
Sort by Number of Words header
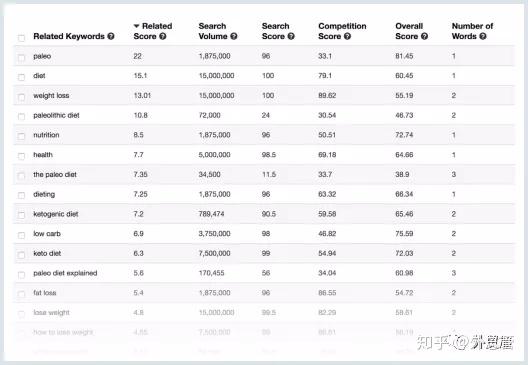coord(472,31)
